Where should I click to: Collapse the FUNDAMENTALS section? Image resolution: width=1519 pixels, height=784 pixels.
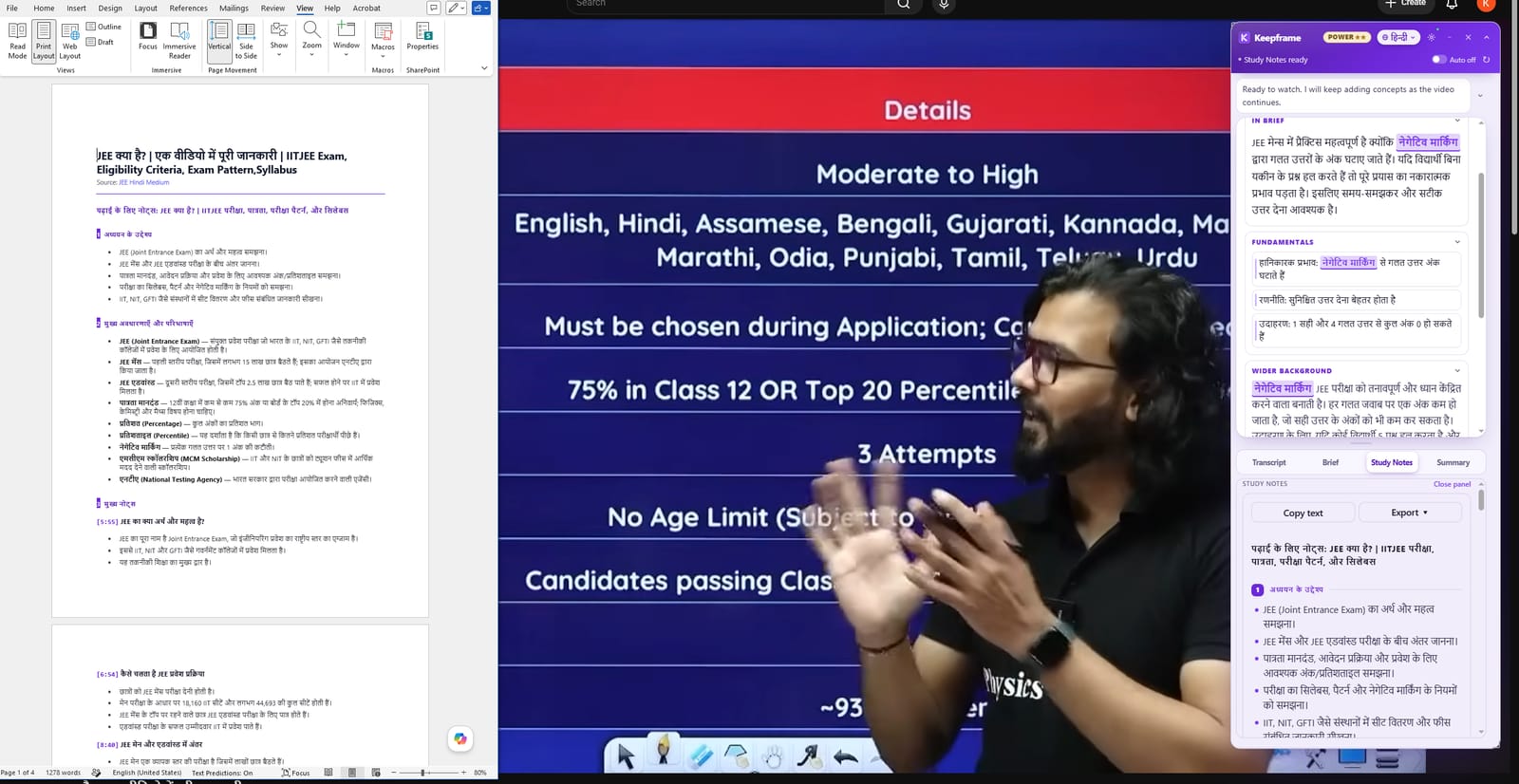pyautogui.click(x=1457, y=242)
